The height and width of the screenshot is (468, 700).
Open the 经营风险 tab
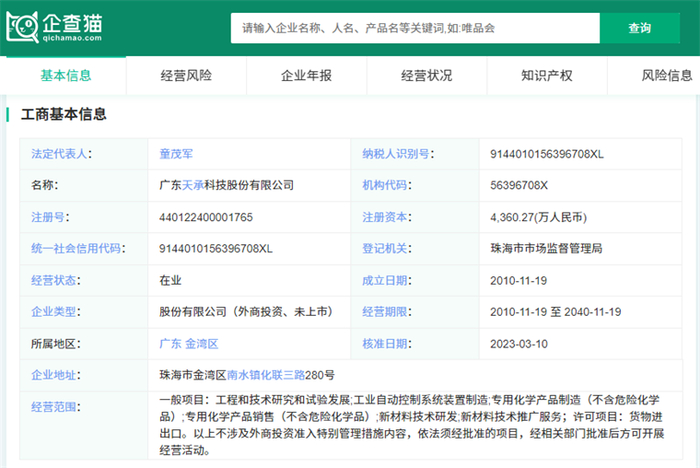186,75
